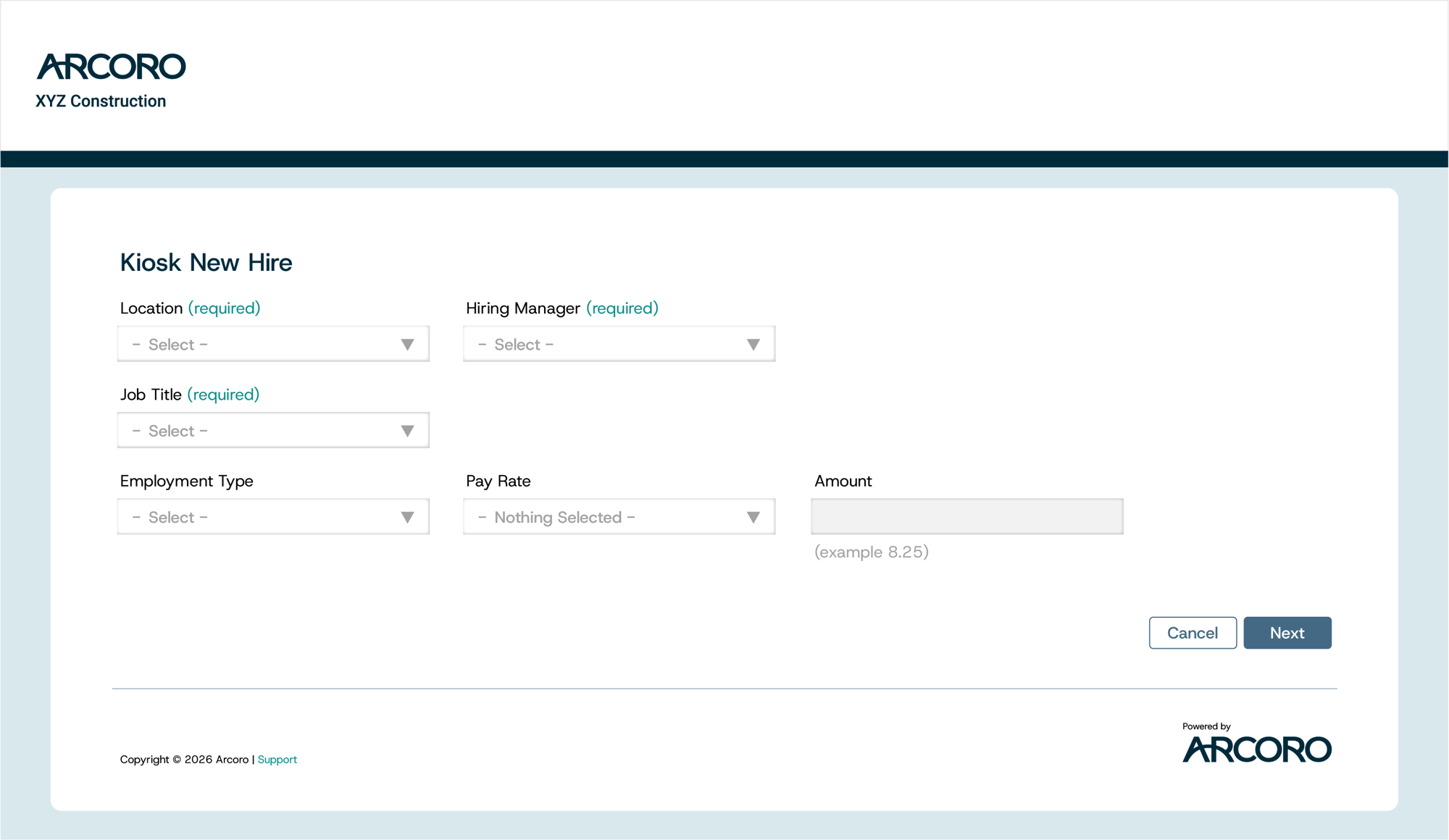
Task: Click the Copyright 2026 Arcoro text
Action: (184, 760)
